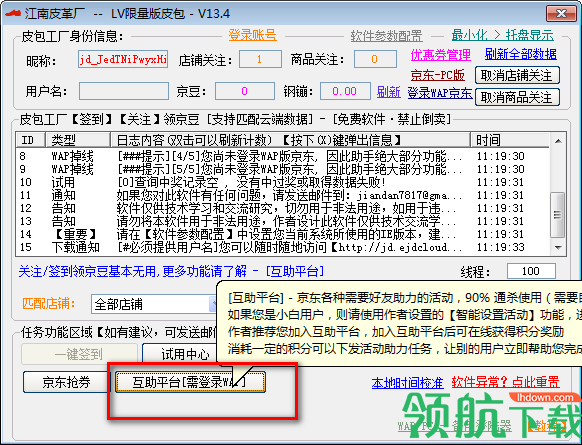Select log row 13 告知

(282, 221)
